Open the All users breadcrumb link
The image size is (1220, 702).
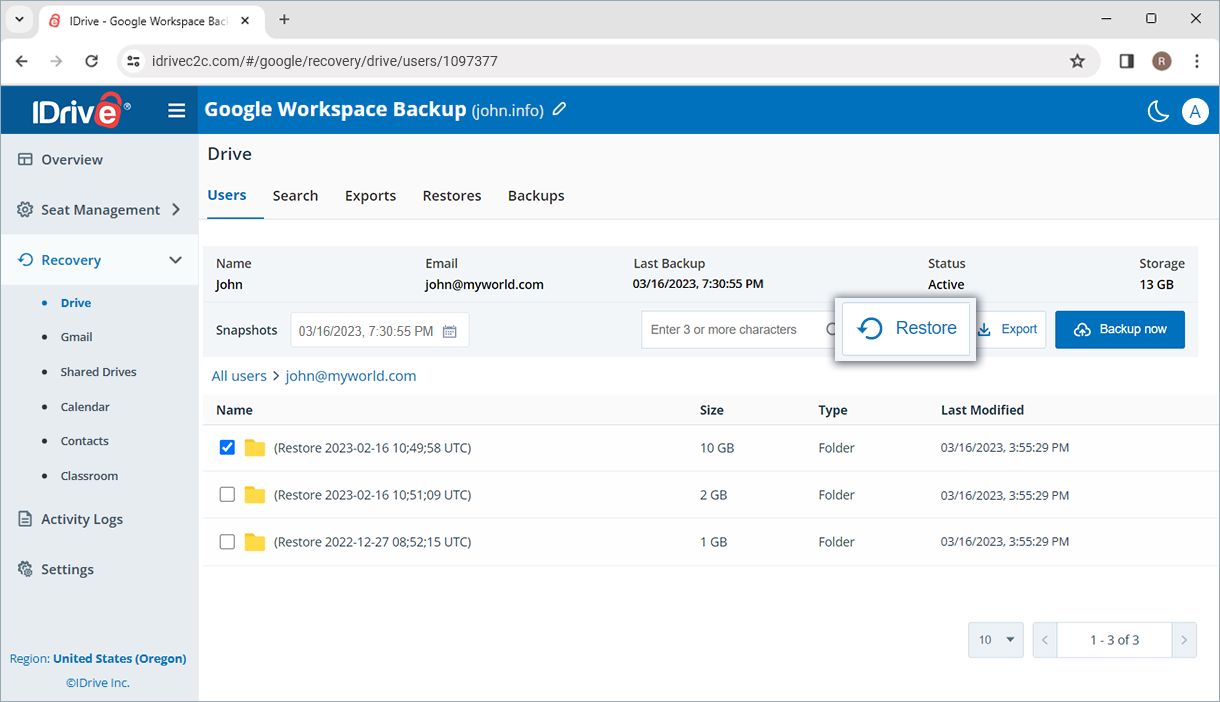click(239, 375)
